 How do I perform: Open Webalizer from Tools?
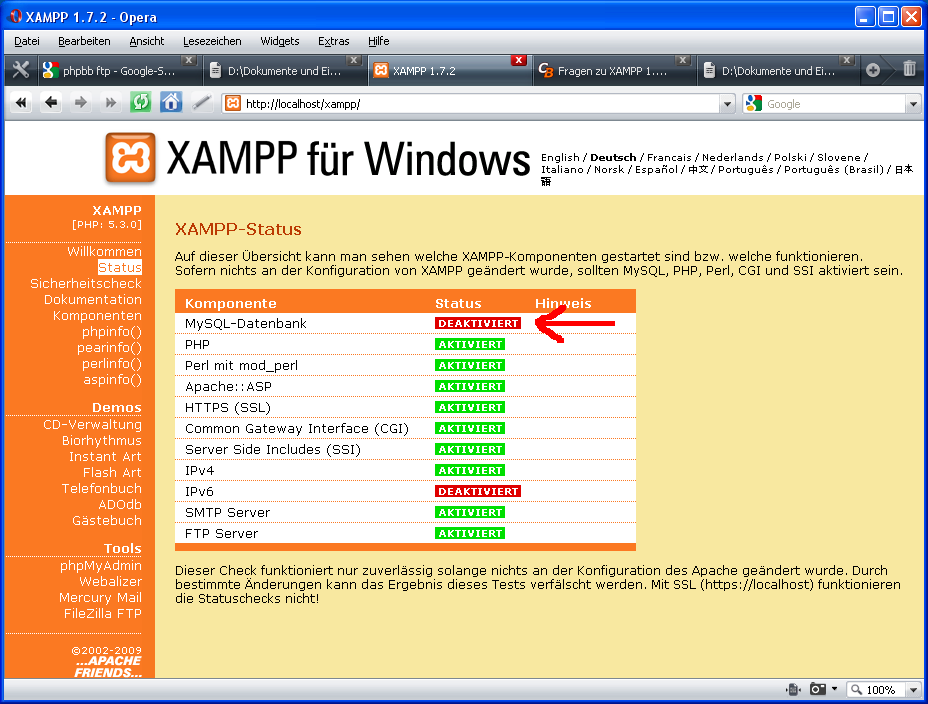(111, 582)
